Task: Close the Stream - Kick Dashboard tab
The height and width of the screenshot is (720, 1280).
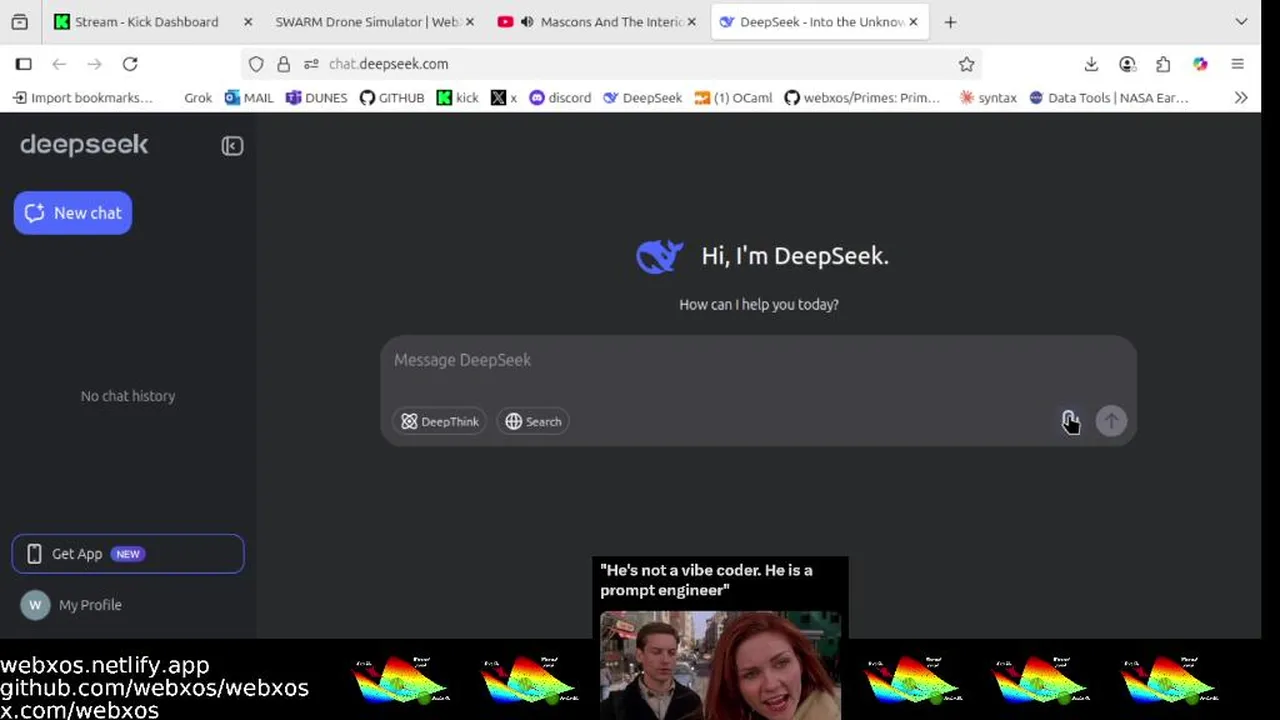Action: click(x=248, y=21)
